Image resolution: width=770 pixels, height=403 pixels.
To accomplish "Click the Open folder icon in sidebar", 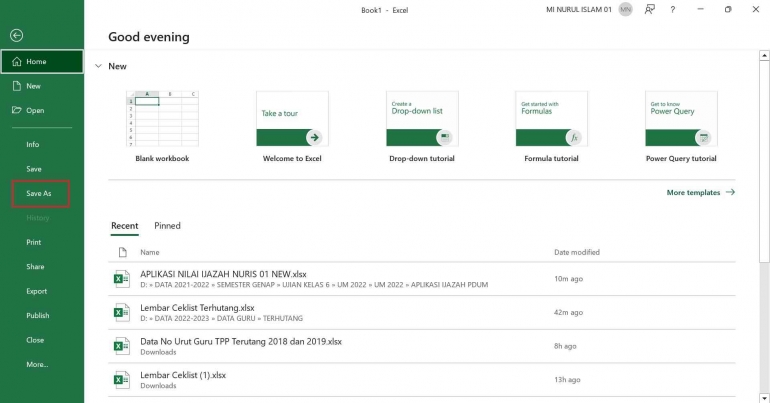I will click(x=17, y=110).
